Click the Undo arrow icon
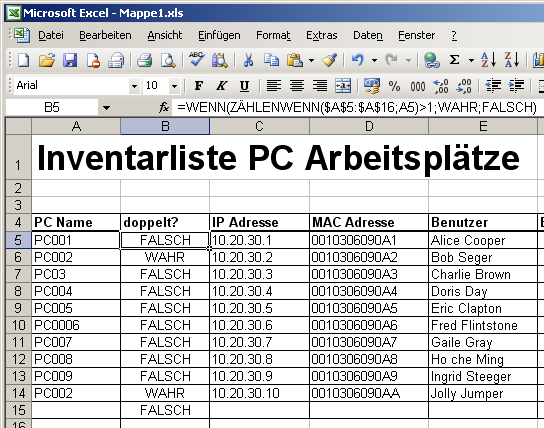The width and height of the screenshot is (544, 428). [x=357, y=60]
